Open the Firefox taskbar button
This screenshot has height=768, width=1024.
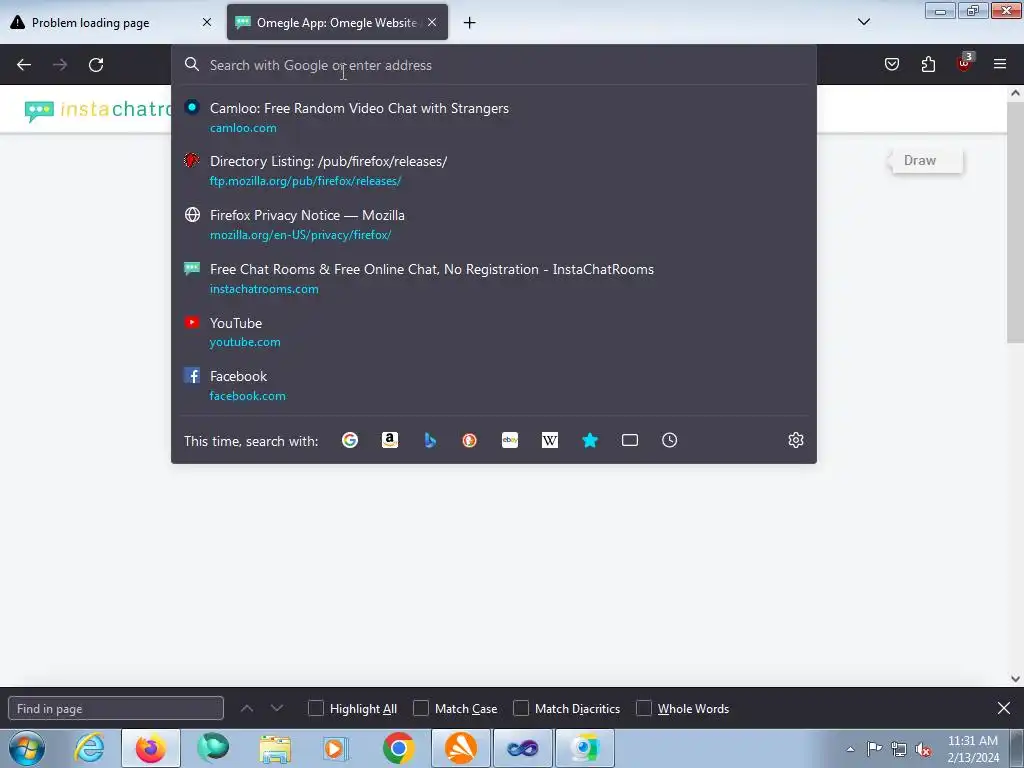tap(151, 748)
